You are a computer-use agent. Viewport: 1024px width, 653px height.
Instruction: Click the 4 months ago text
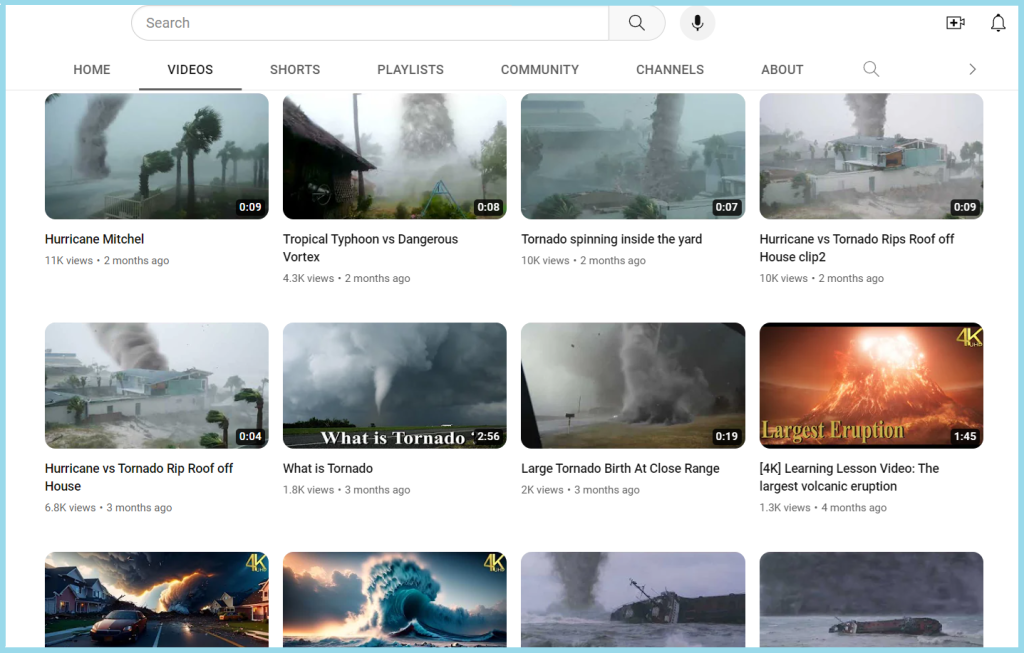coord(854,507)
